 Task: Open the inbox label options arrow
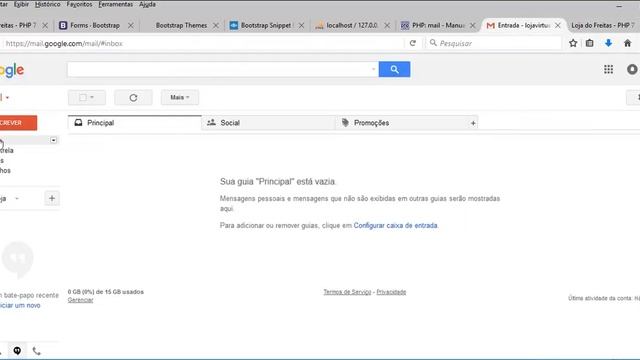coord(53,140)
